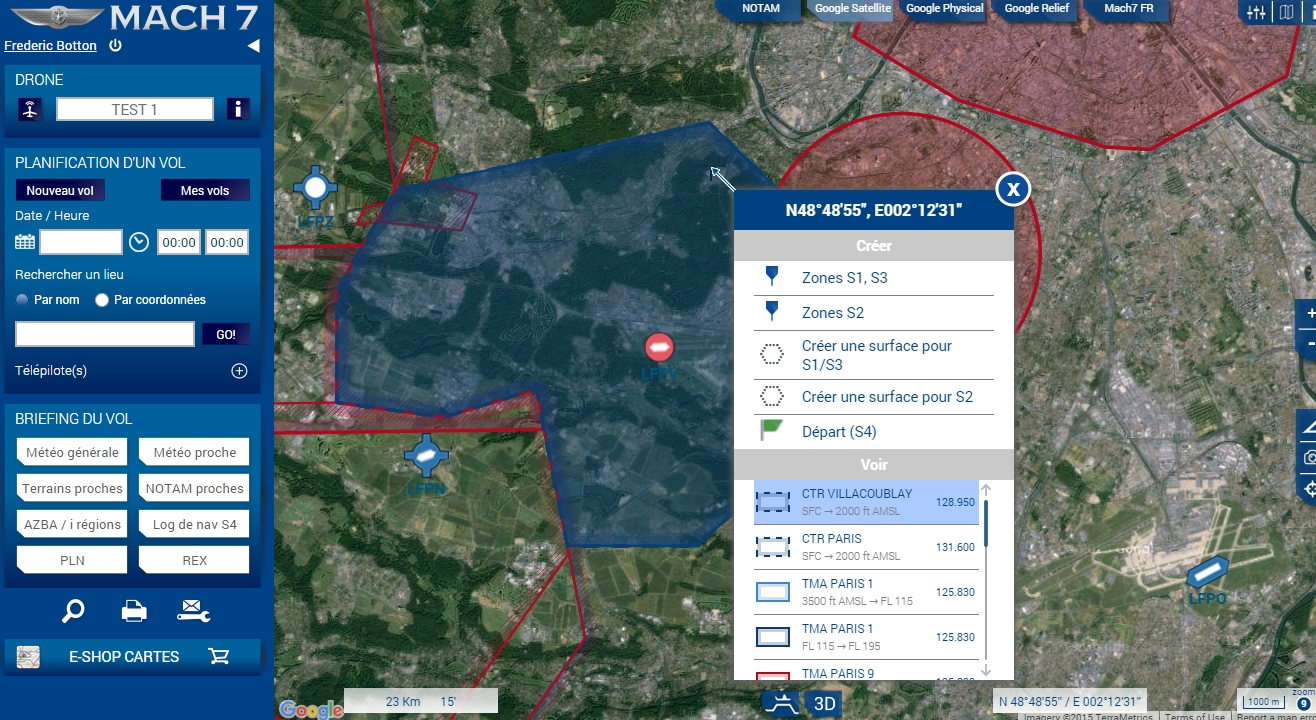Select the second 00:00 time field

227,242
